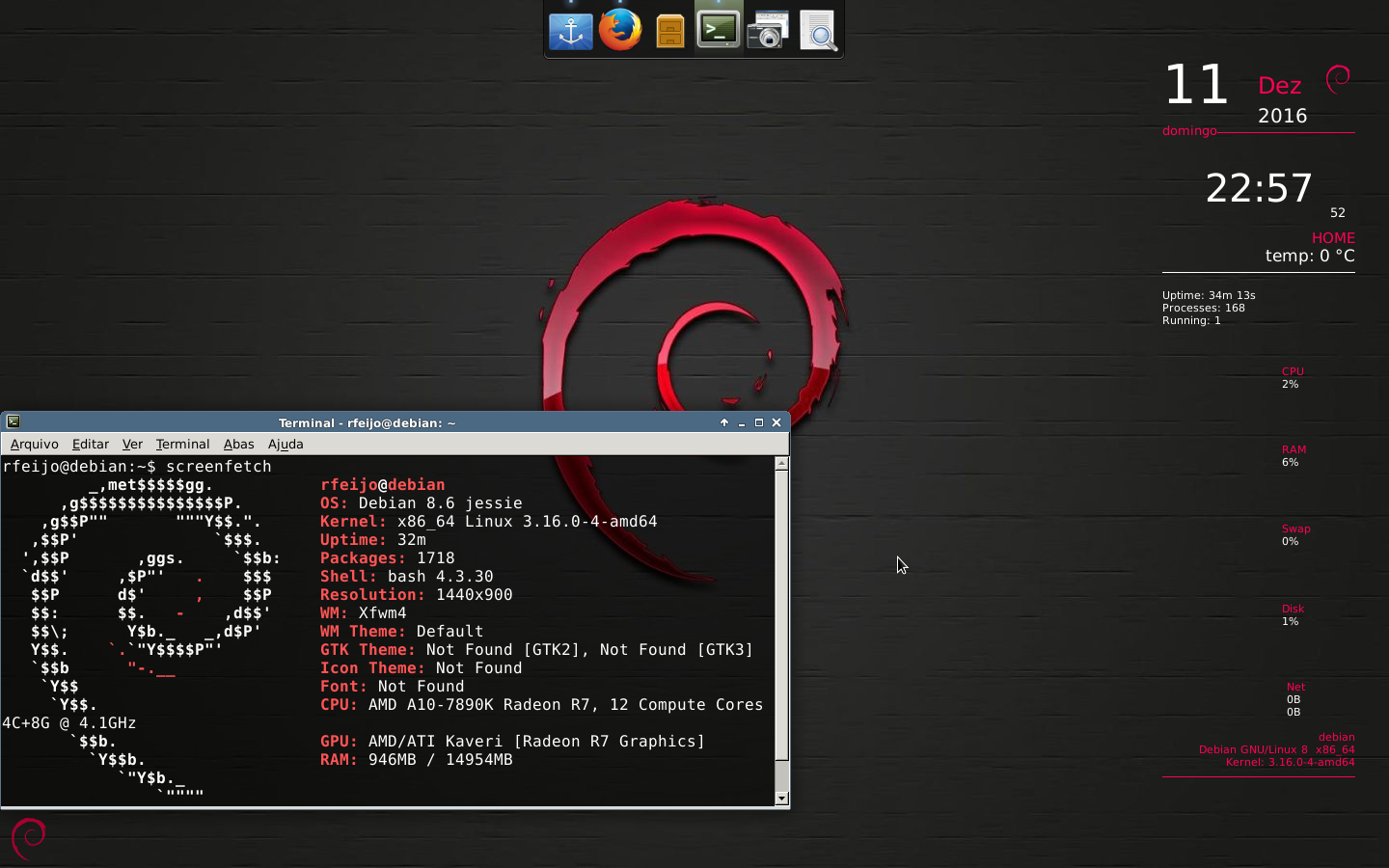The image size is (1389, 868).
Task: Click 'GPU: AMD/ATI Kaveri' line in terminal
Action: click(513, 741)
